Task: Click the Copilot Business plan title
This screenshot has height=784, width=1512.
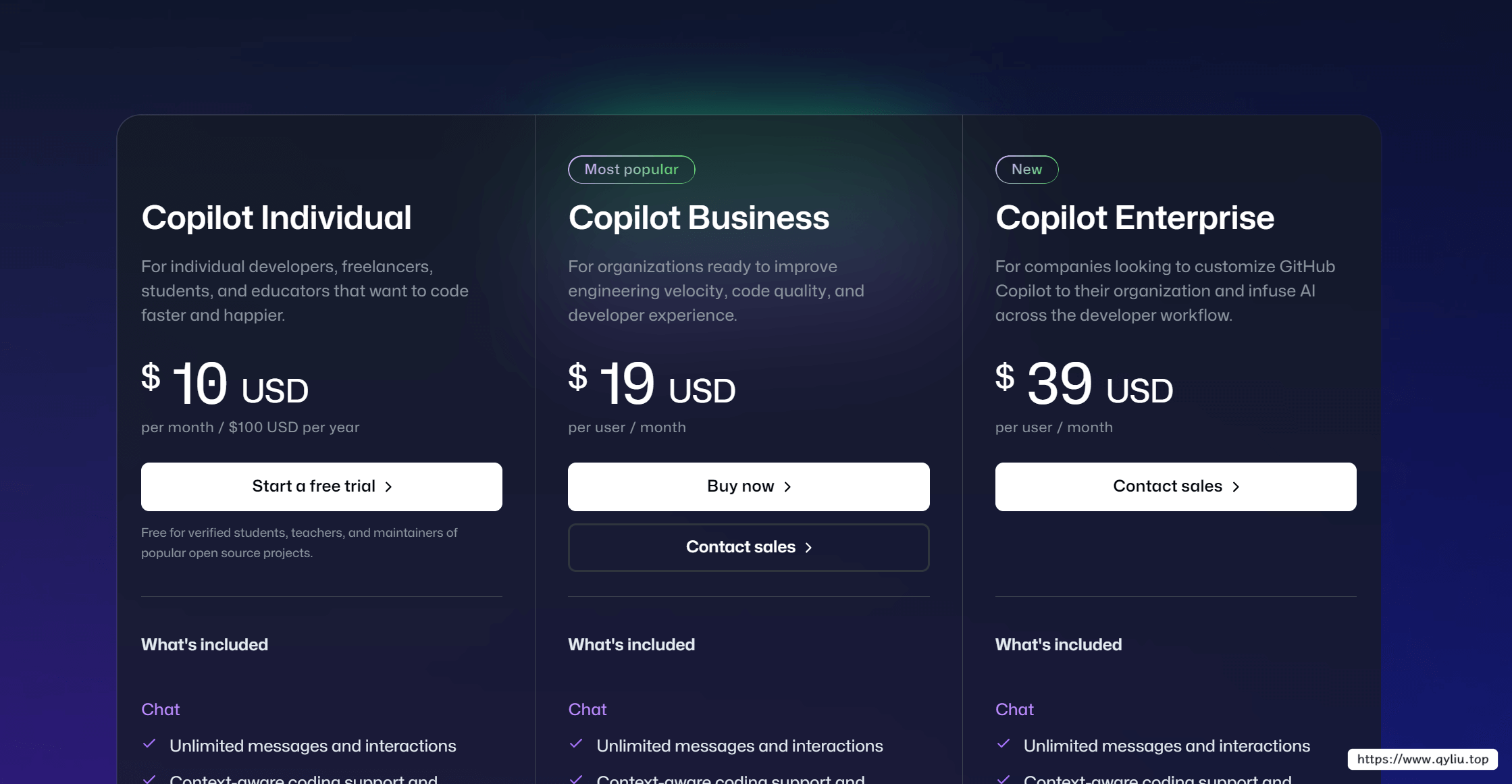Action: [698, 217]
